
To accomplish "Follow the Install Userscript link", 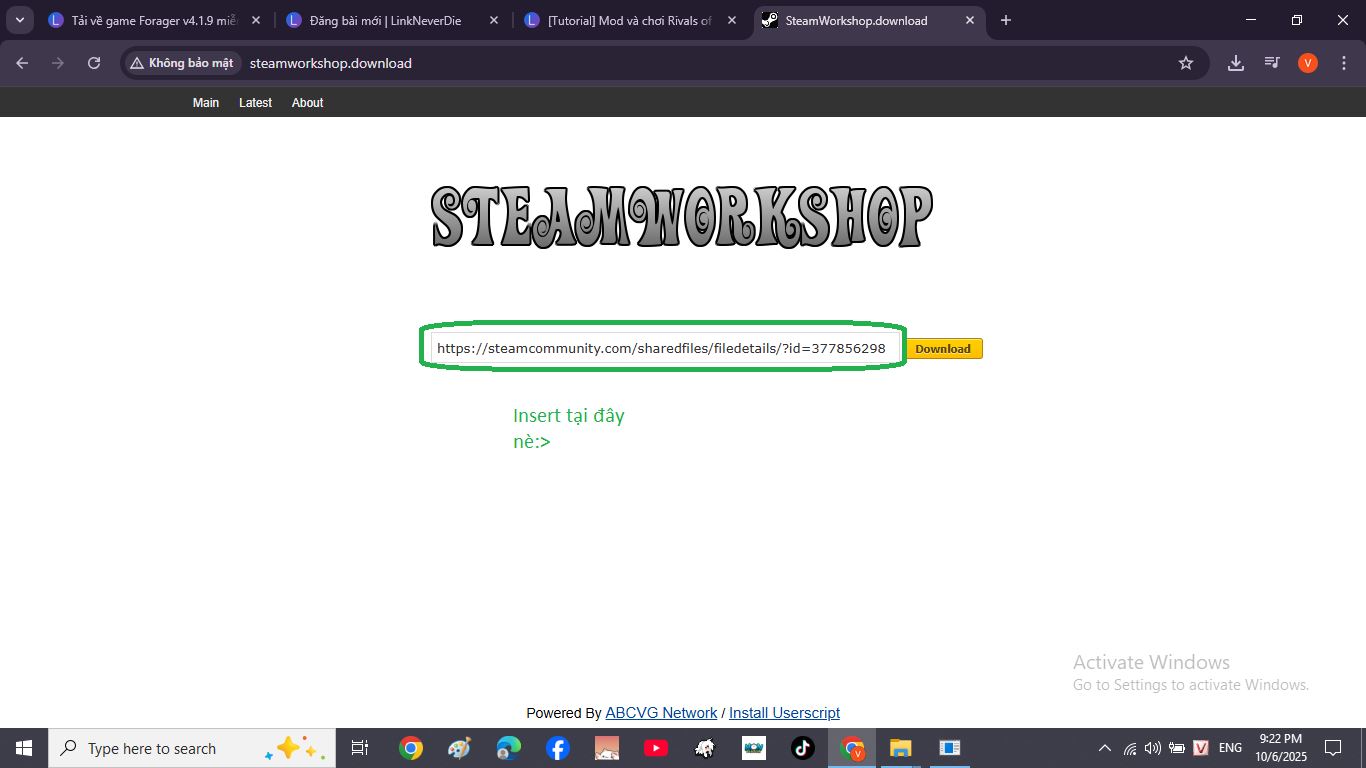I will click(x=784, y=713).
